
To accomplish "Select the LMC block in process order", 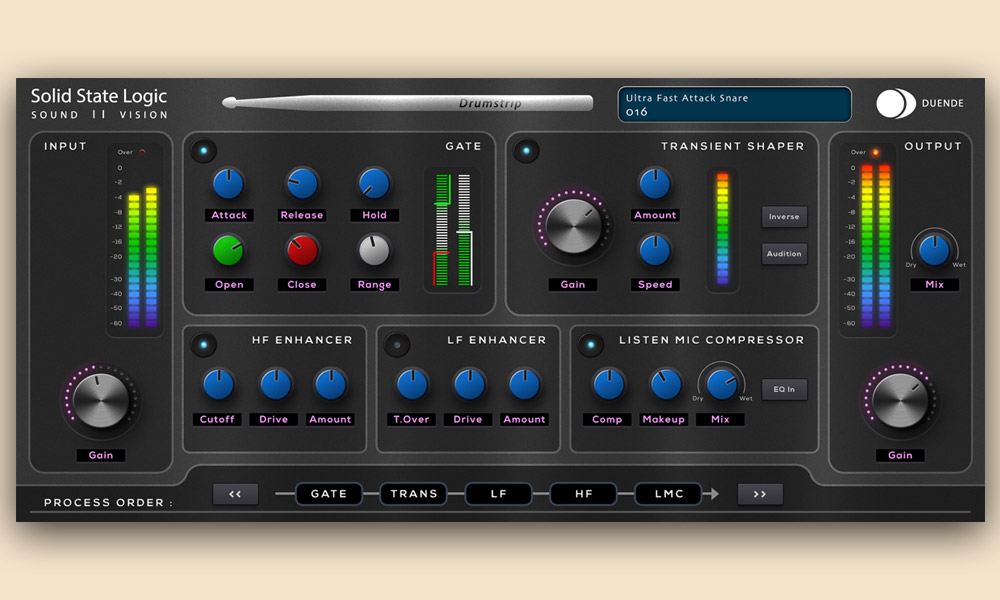I will click(x=670, y=494).
